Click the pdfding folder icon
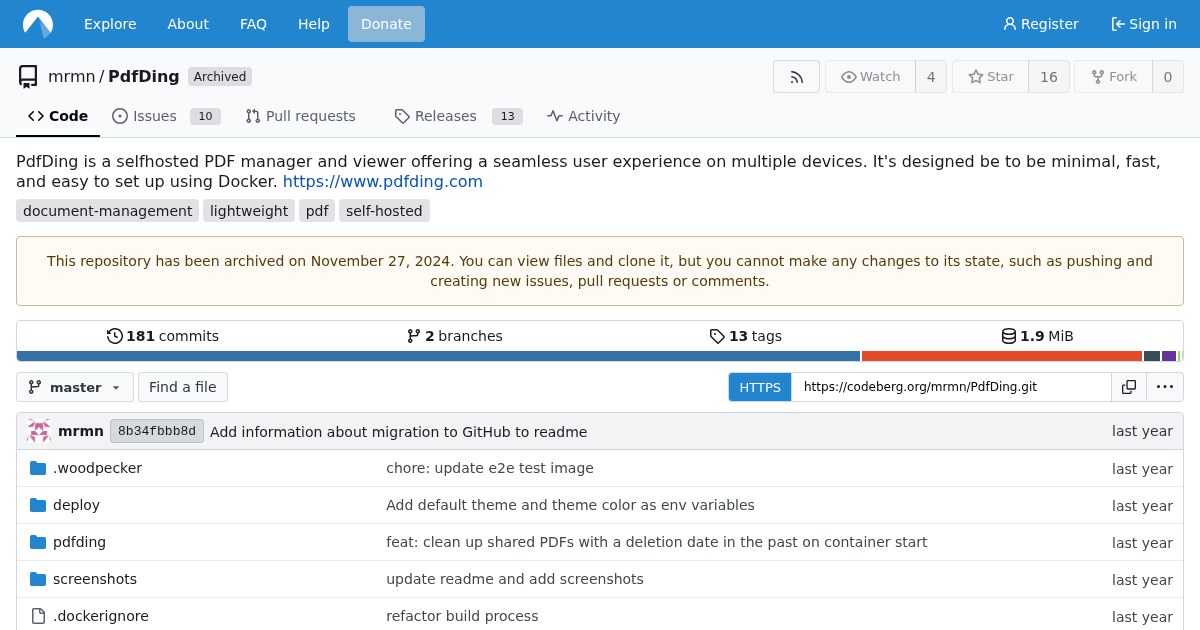Screen dimensions: 1200x630 (x=38, y=542)
